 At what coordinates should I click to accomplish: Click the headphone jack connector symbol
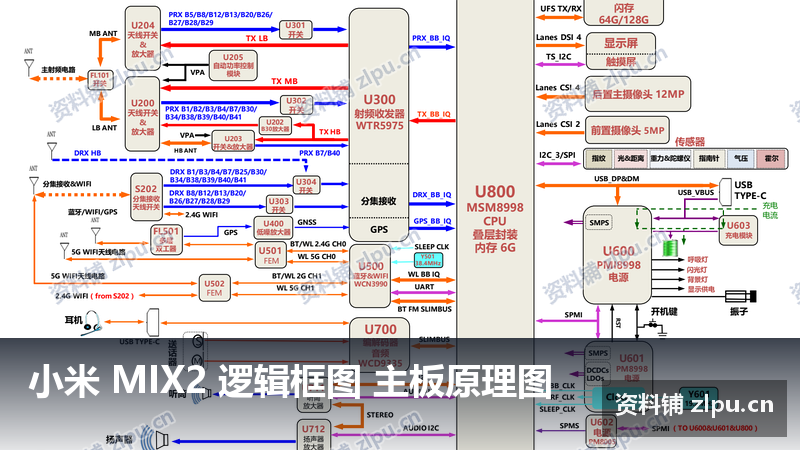(152, 322)
